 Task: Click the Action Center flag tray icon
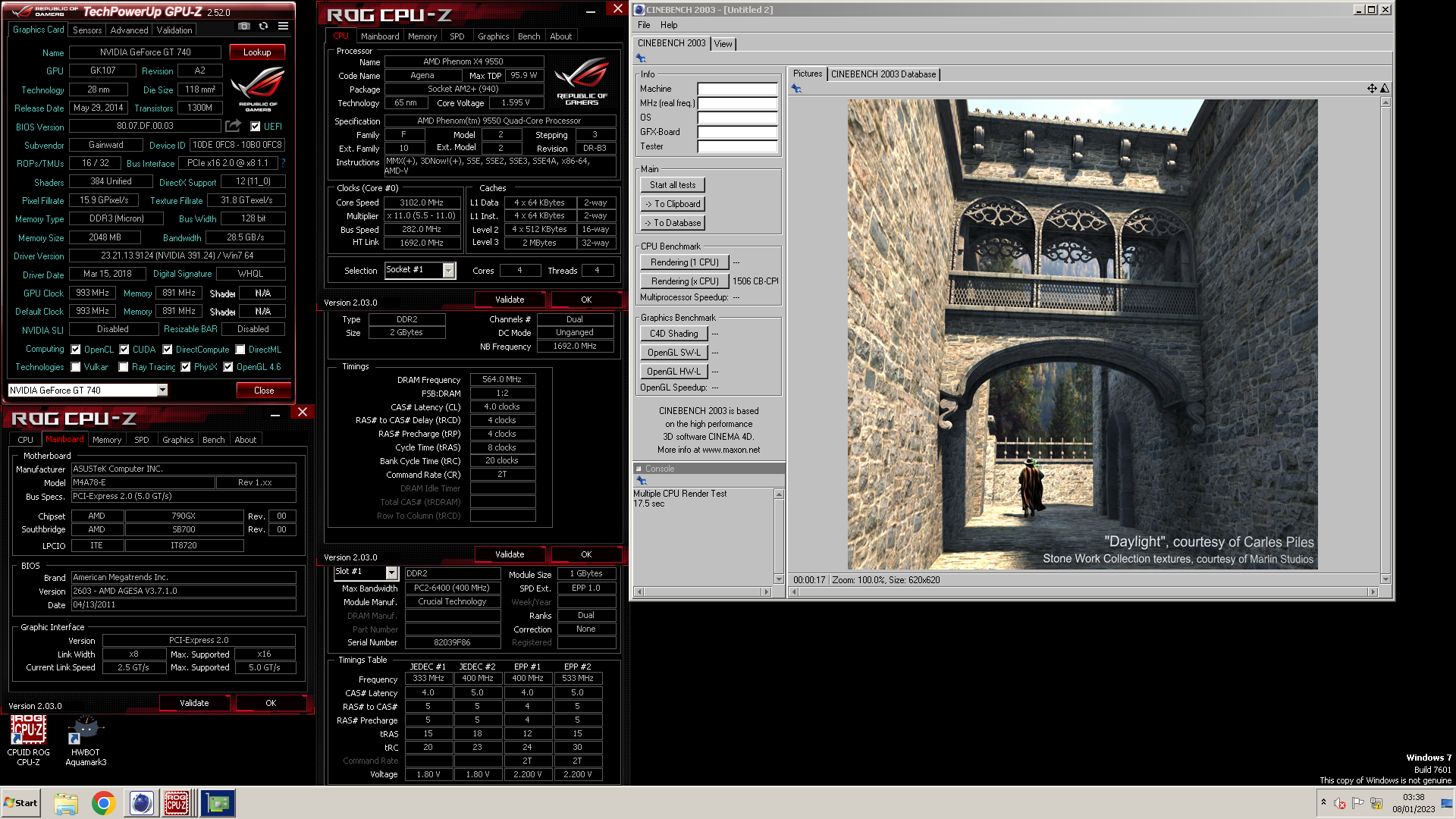1358,803
